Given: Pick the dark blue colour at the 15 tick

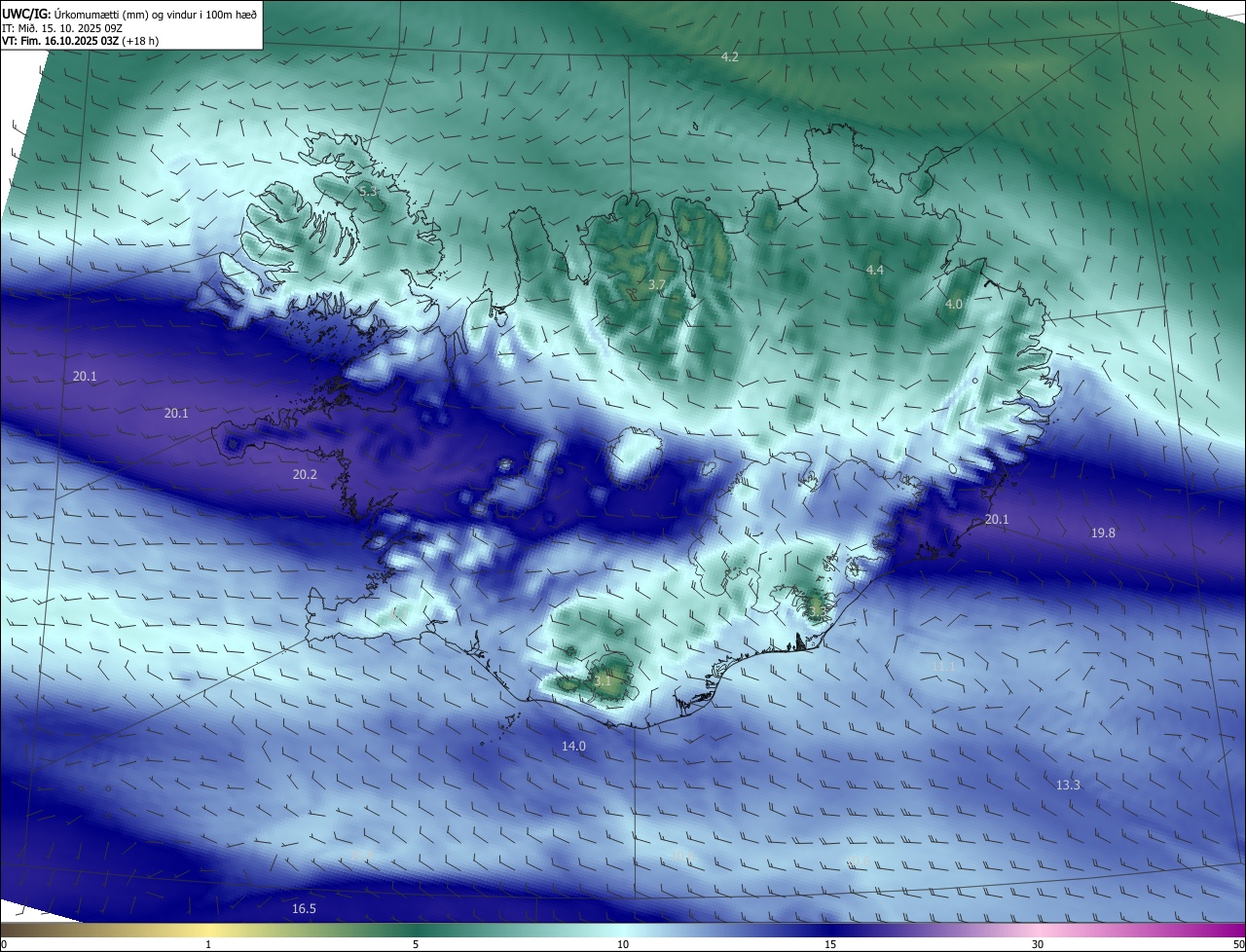Looking at the screenshot, I should [x=830, y=930].
